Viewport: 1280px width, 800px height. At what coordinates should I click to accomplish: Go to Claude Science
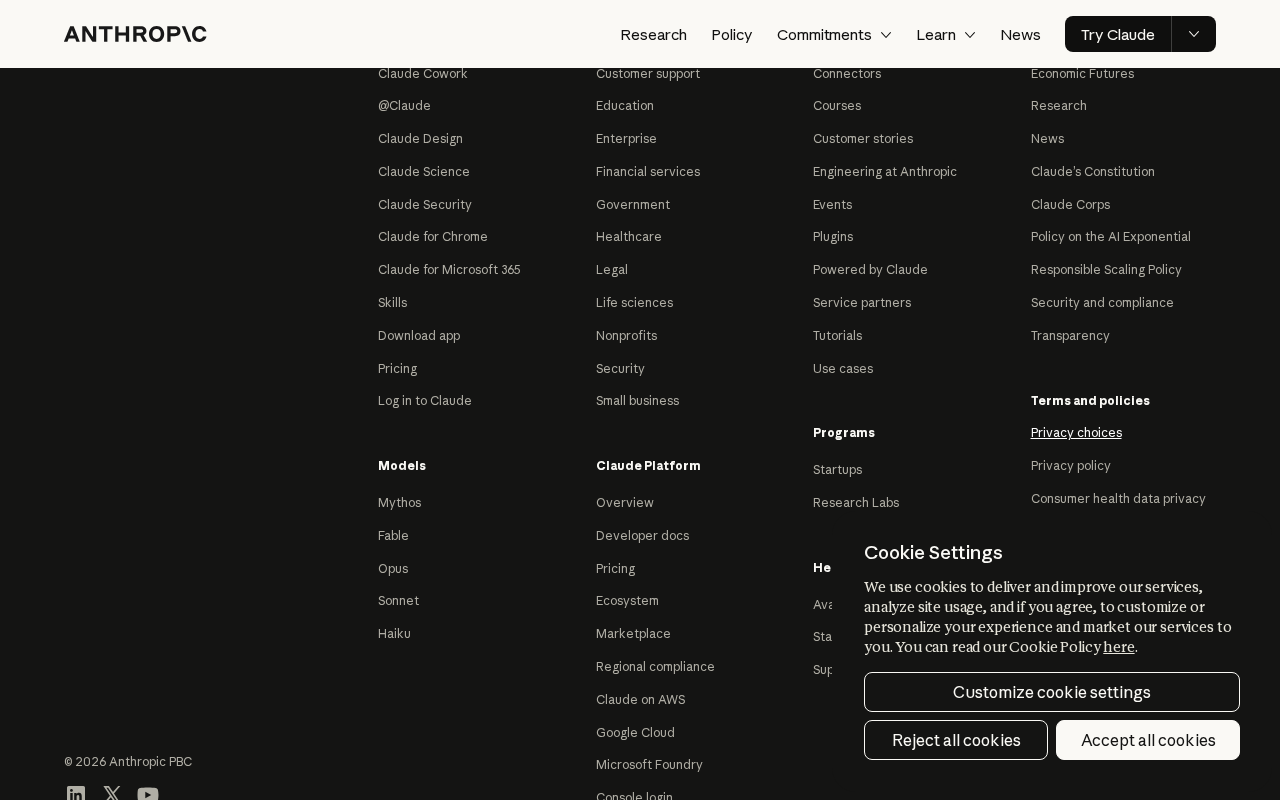coord(424,171)
